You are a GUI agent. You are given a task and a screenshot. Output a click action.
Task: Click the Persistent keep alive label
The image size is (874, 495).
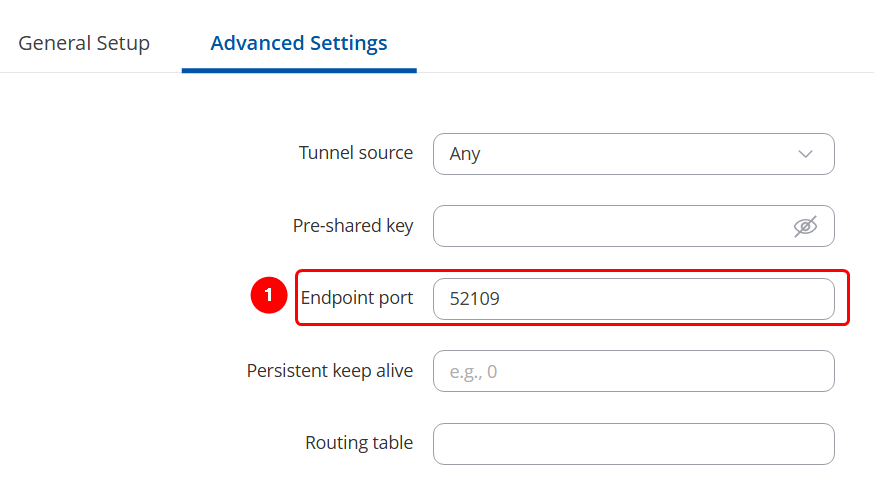point(329,370)
